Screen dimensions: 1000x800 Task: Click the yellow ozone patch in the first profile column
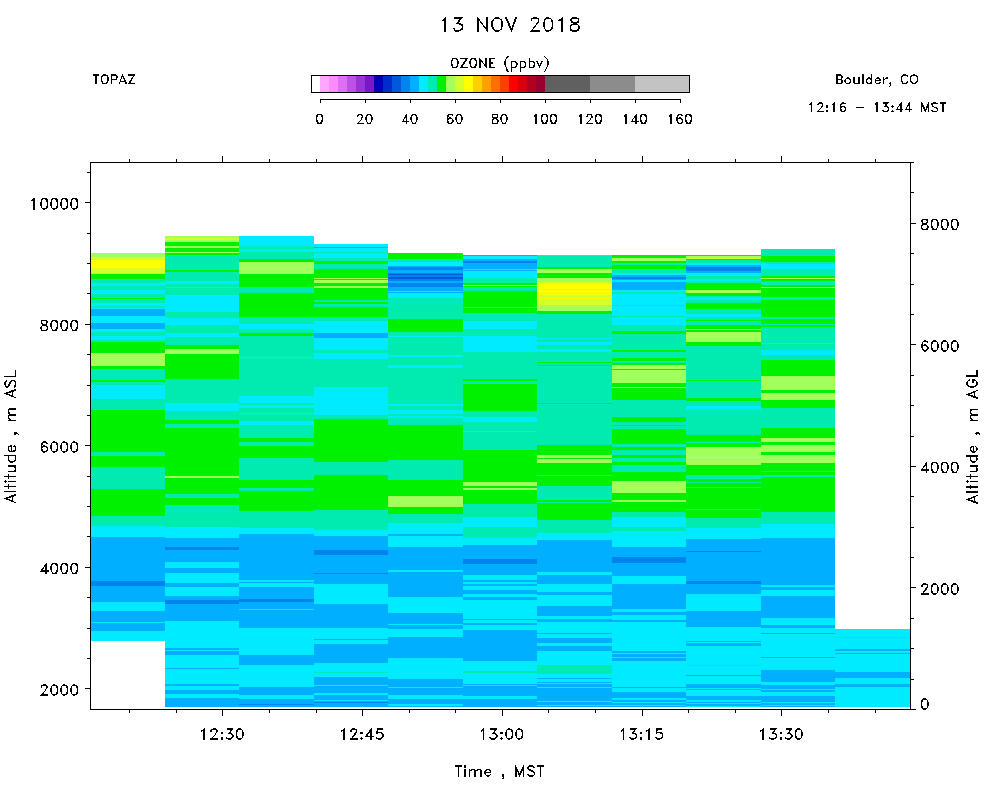128,265
